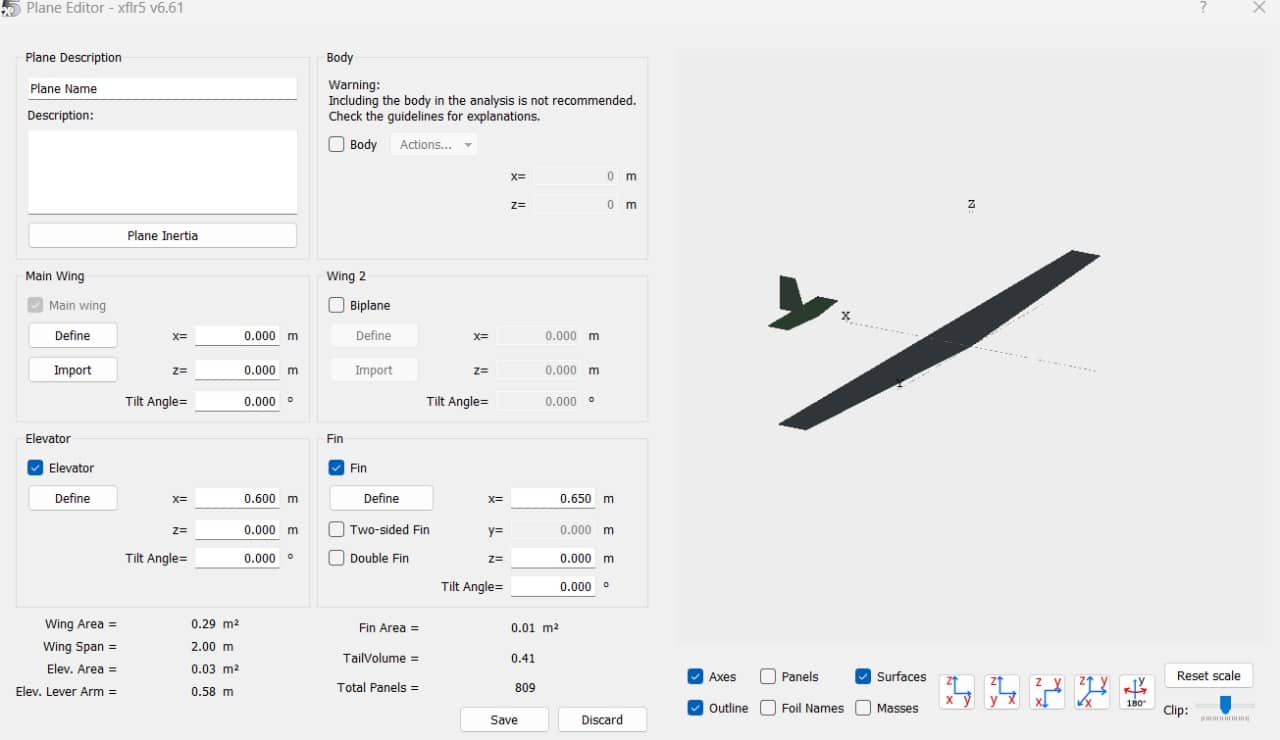The width and height of the screenshot is (1280, 740).
Task: Flip the view with the 180° icon
Action: tap(1137, 692)
